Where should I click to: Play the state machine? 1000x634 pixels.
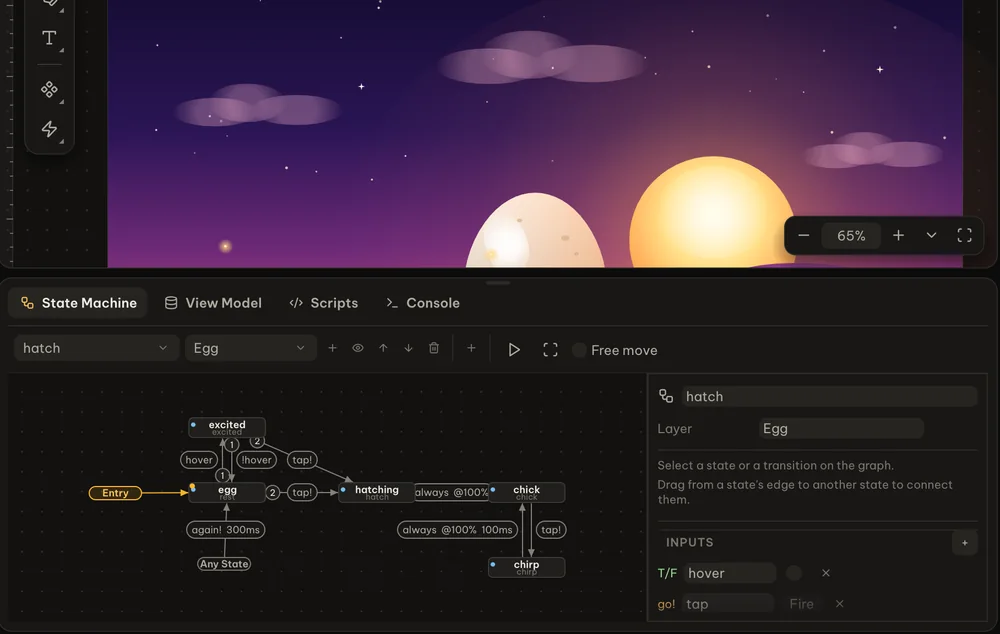click(x=514, y=350)
